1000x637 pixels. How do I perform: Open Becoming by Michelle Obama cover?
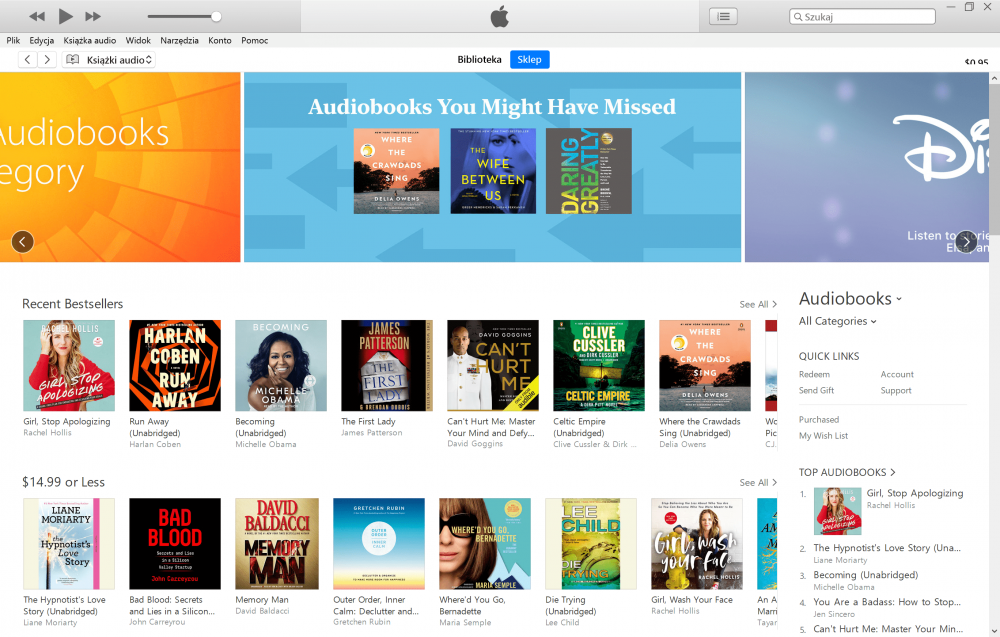281,365
